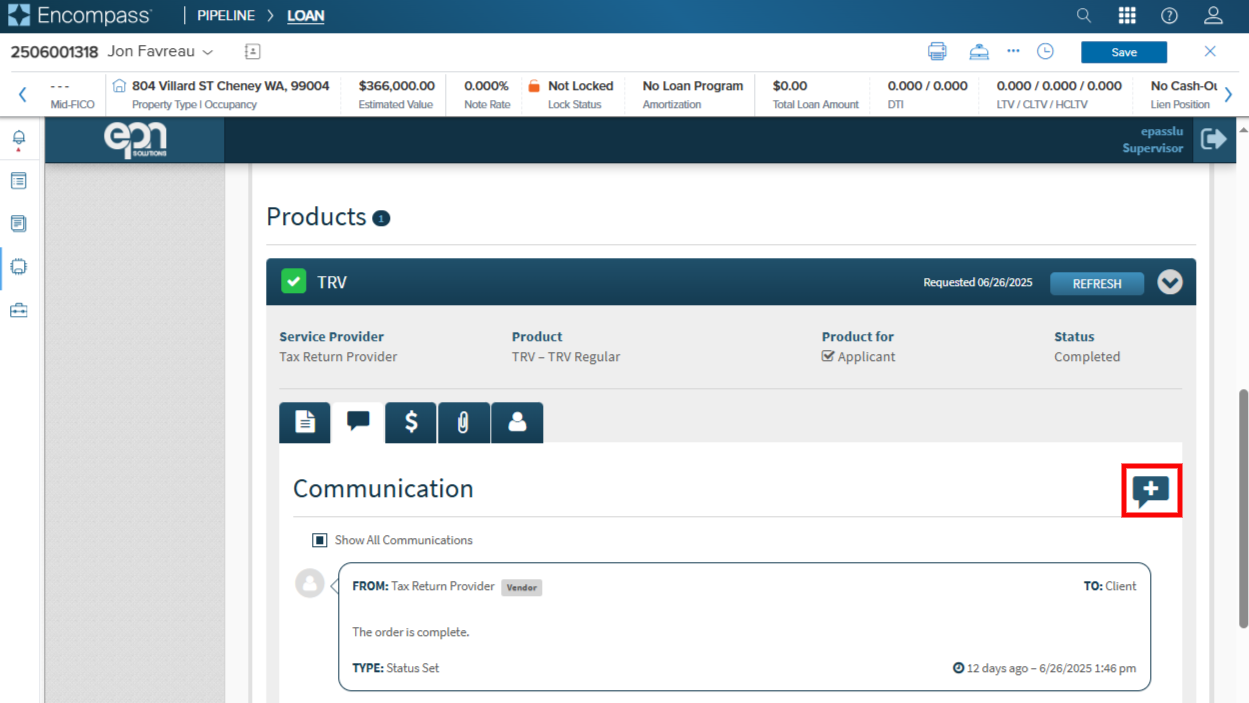
Task: Click the 12 days ago timestamp
Action: [1045, 668]
